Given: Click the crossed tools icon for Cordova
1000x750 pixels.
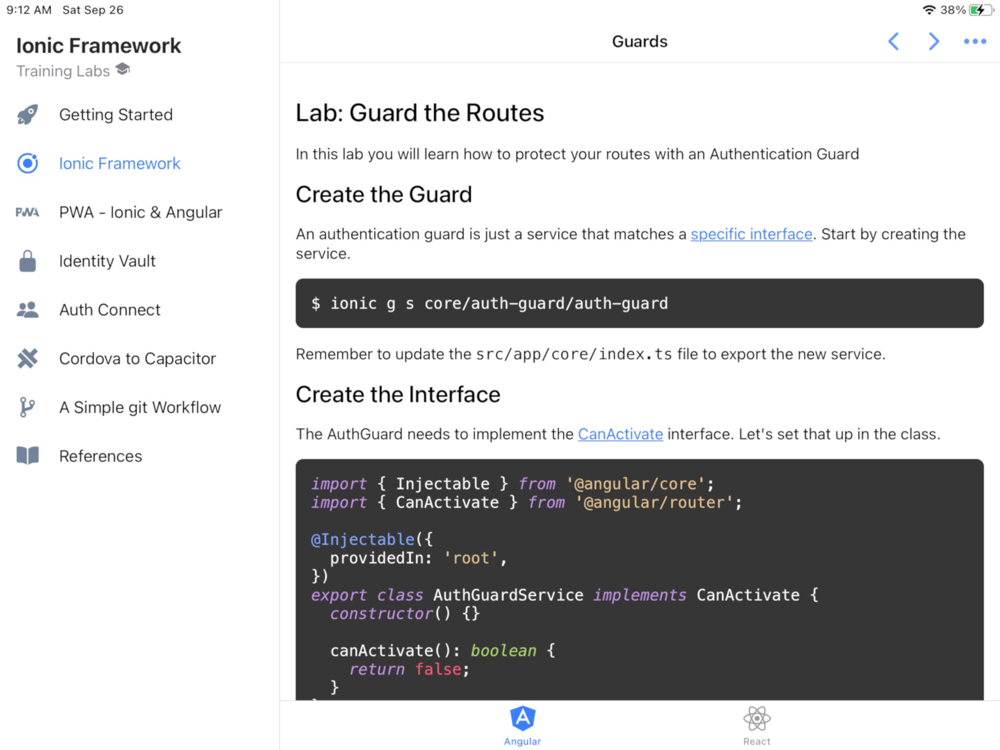Looking at the screenshot, I should (x=27, y=358).
